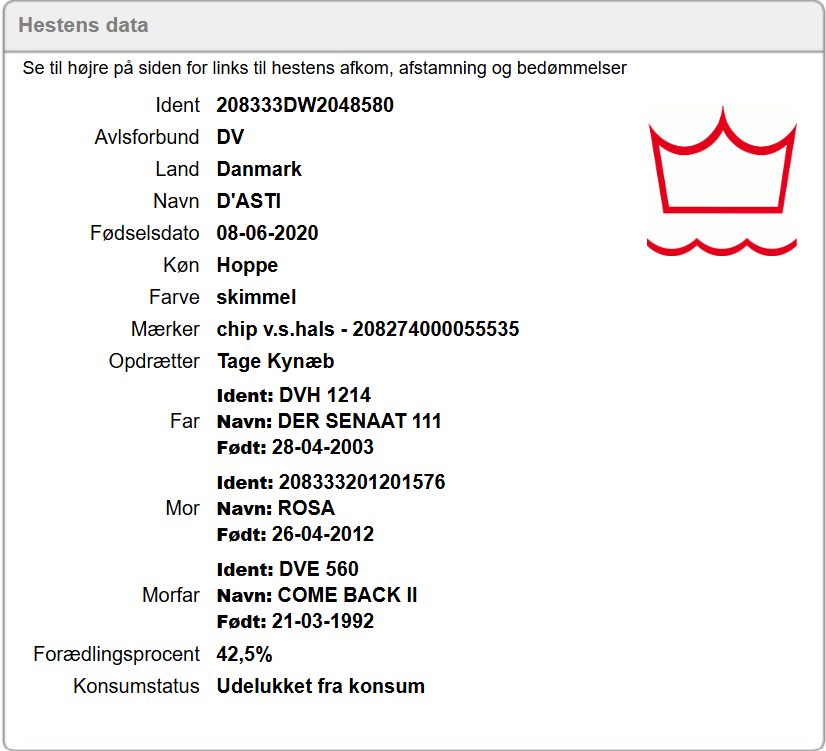Viewport: 826px width, 751px height.
Task: Click the gender value Hoppe
Action: point(247,265)
